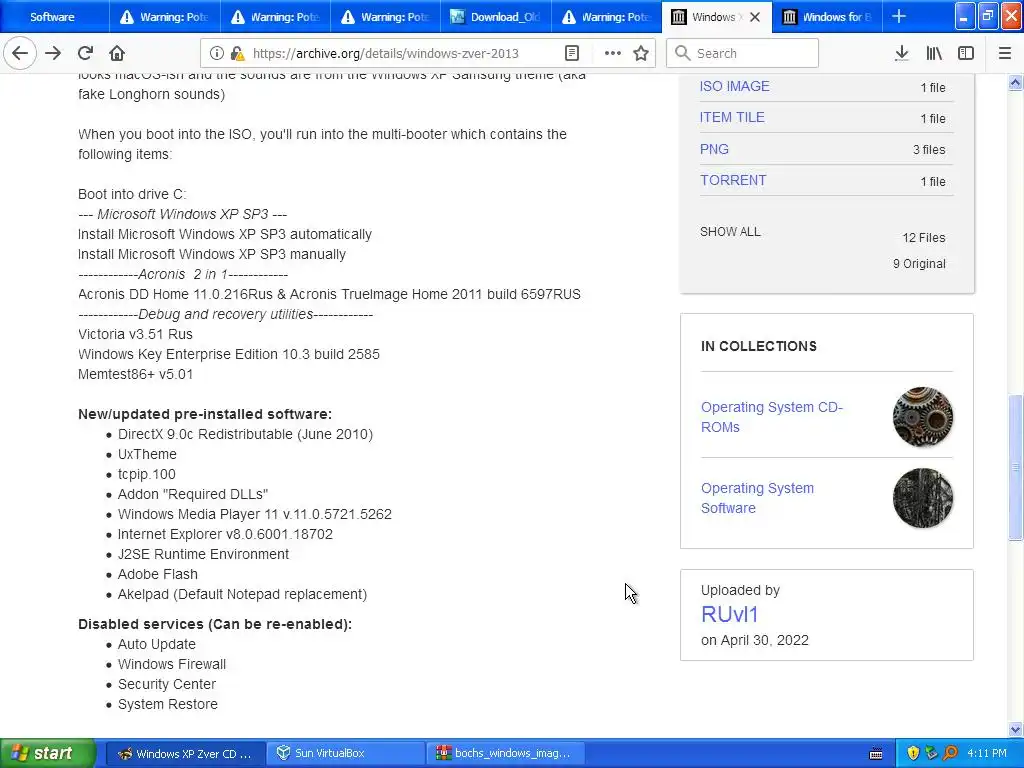
Task: Click the rusty gears collection thumbnail
Action: tap(922, 417)
